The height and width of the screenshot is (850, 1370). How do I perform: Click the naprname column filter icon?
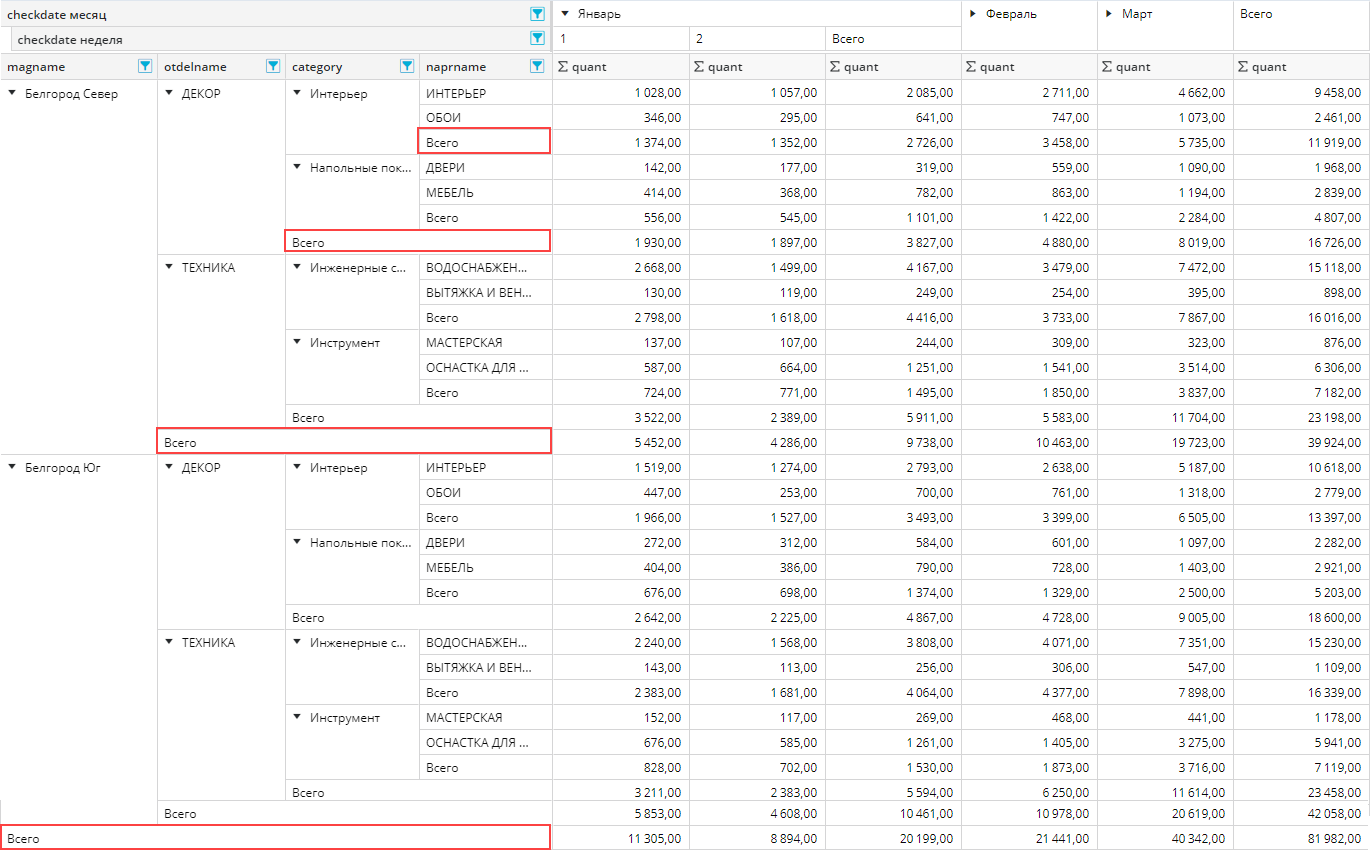click(537, 67)
